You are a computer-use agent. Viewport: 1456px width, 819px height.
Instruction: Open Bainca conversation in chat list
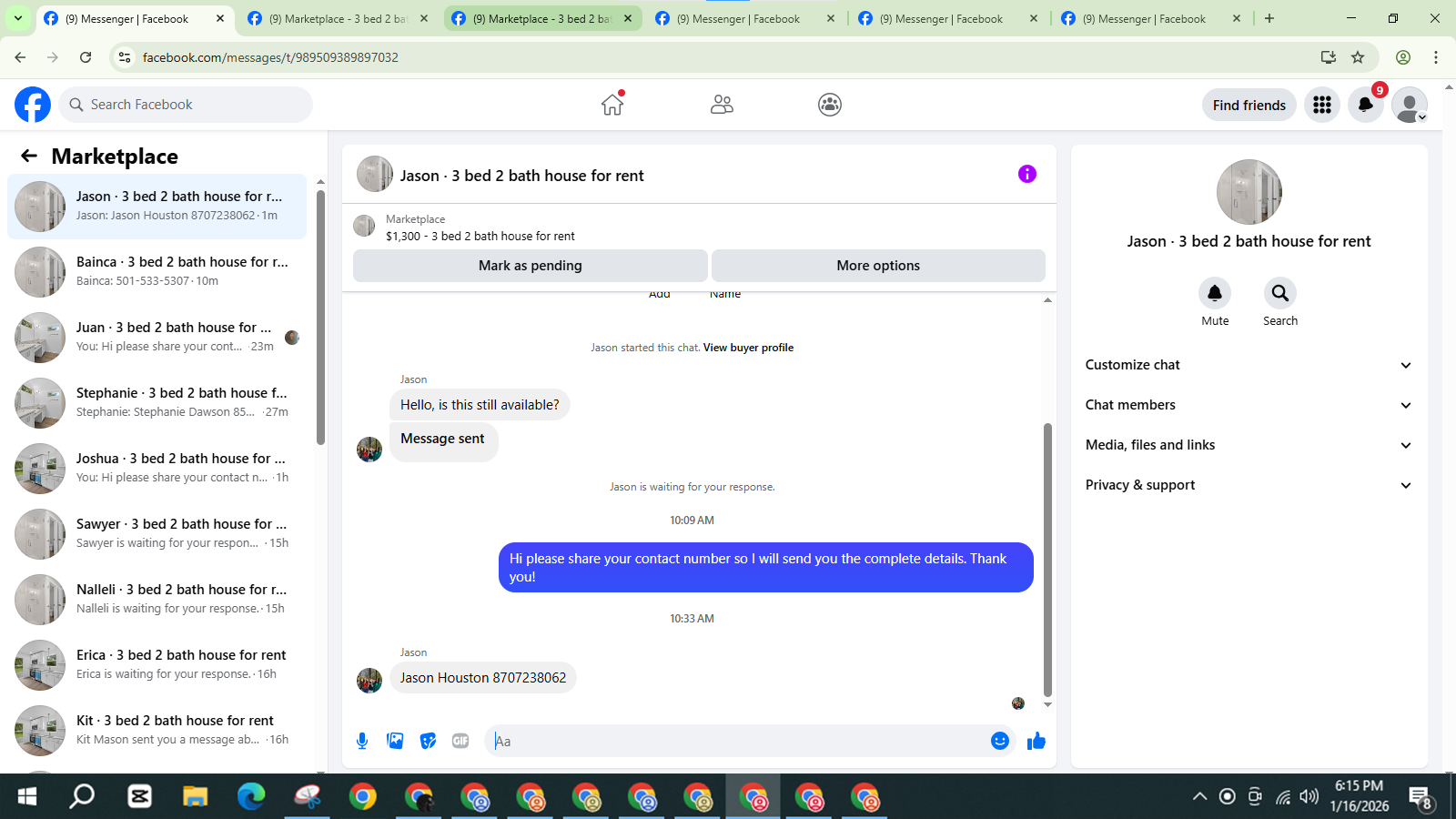(157, 272)
